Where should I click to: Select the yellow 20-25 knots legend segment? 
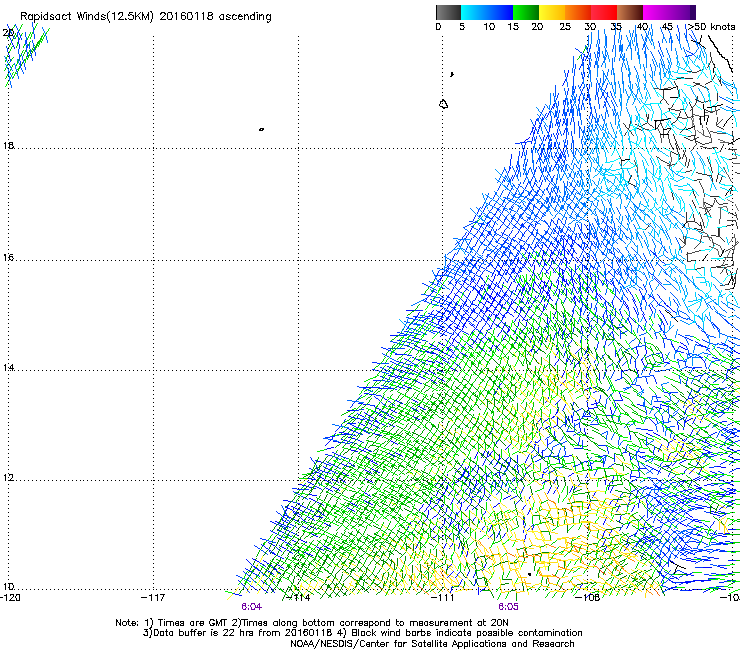[x=552, y=12]
